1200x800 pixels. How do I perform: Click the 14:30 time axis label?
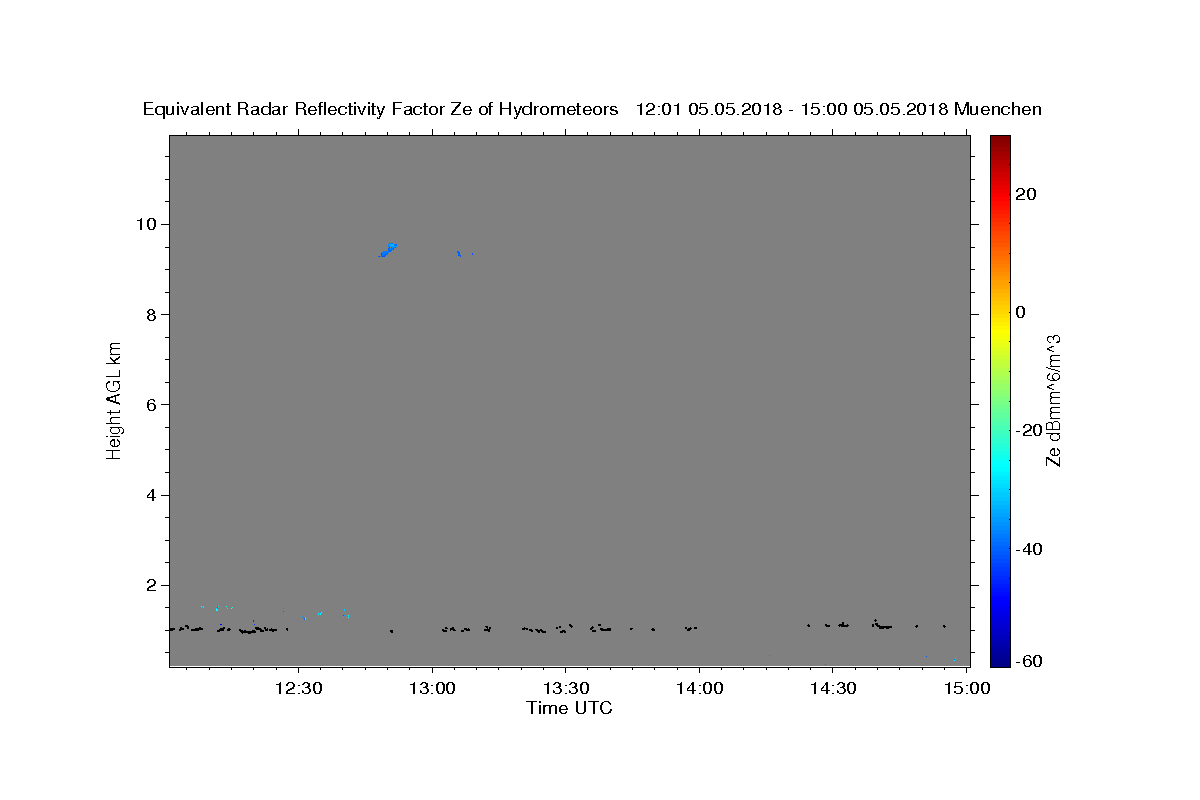(x=832, y=688)
